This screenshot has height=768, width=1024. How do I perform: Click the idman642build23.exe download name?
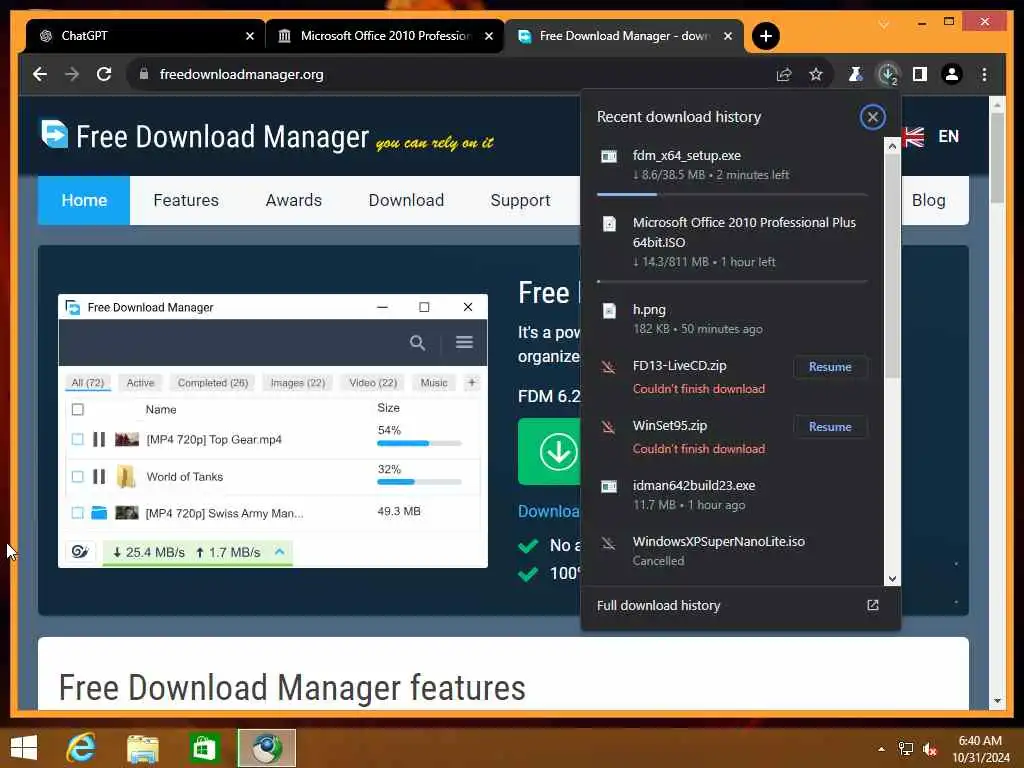click(694, 485)
